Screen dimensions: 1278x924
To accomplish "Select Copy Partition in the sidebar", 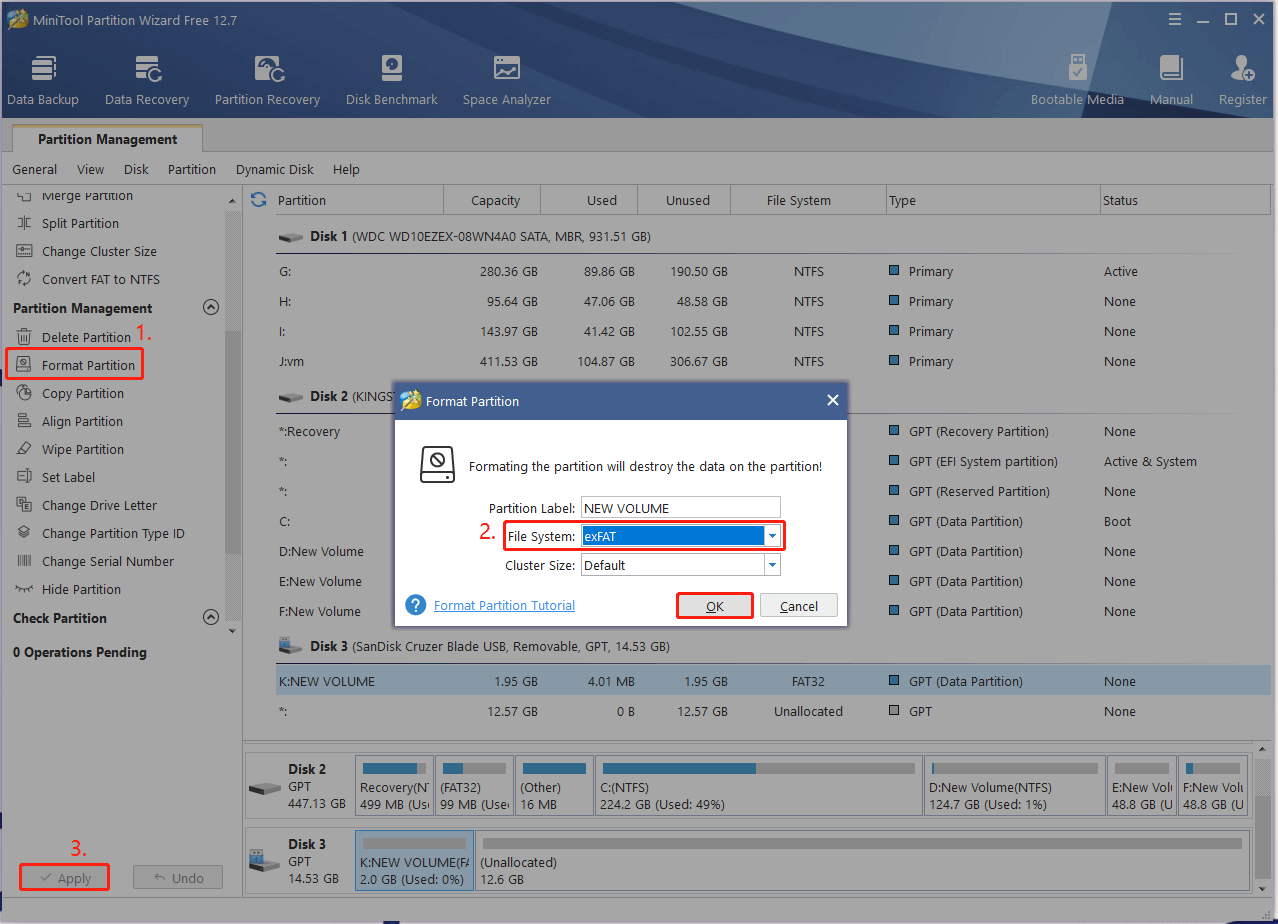I will 83,393.
